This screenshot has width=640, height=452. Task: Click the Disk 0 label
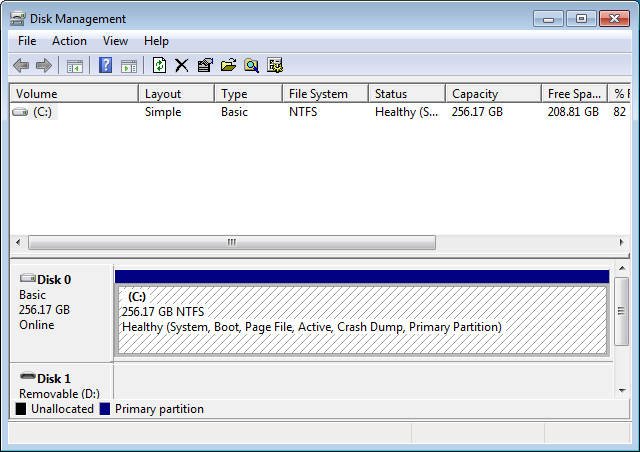coord(54,280)
